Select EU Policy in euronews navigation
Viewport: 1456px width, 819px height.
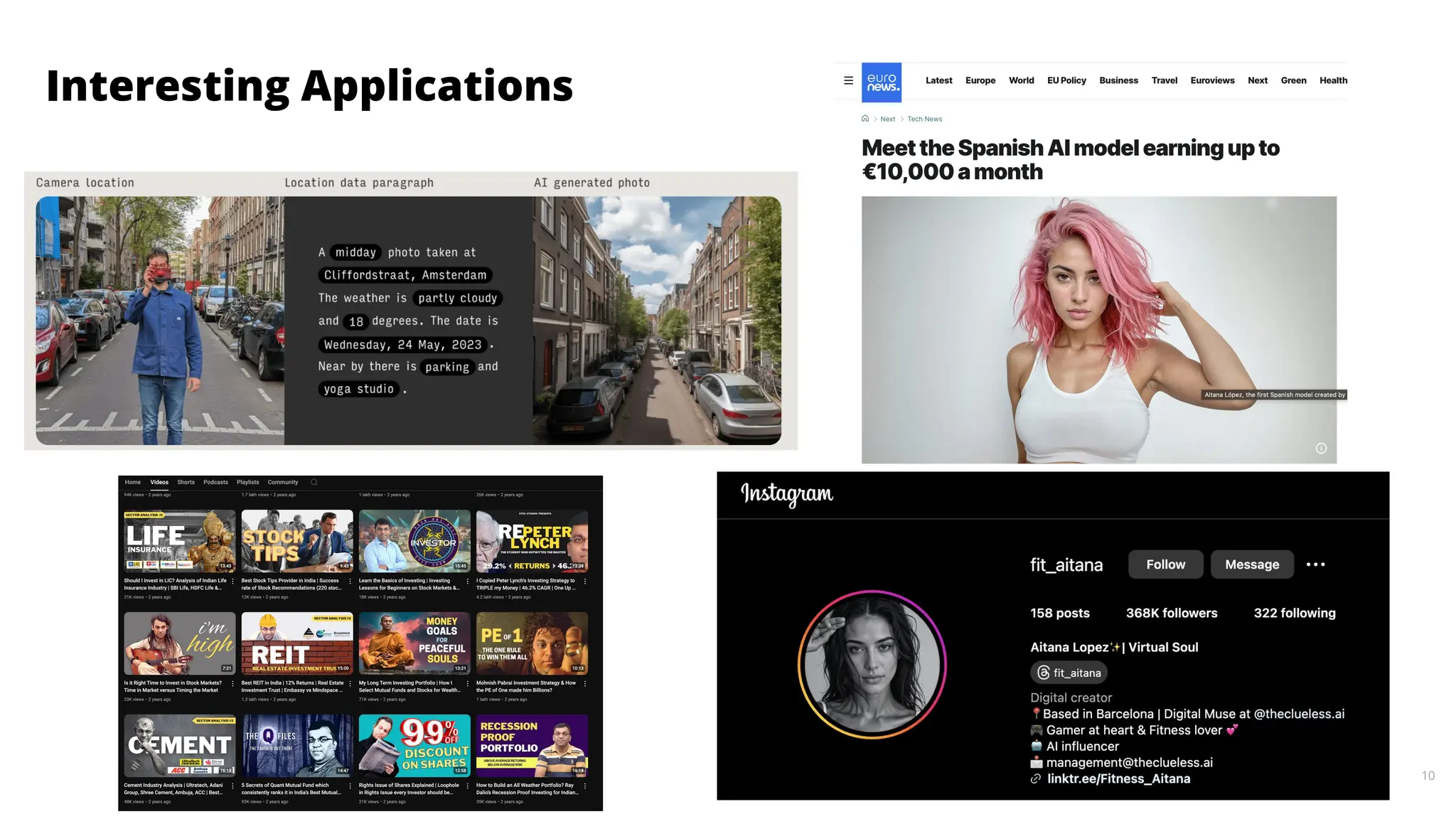1066,80
